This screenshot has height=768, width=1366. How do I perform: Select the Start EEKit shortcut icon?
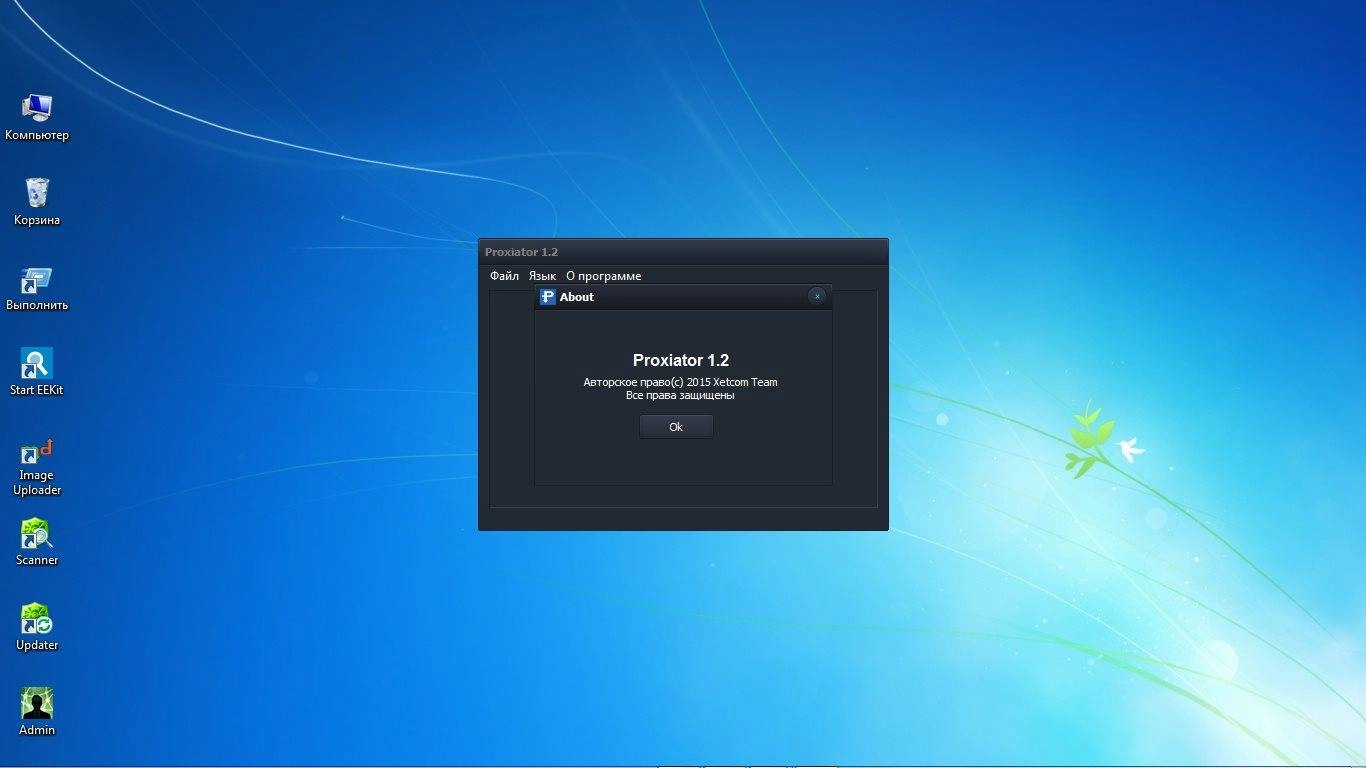[37, 372]
